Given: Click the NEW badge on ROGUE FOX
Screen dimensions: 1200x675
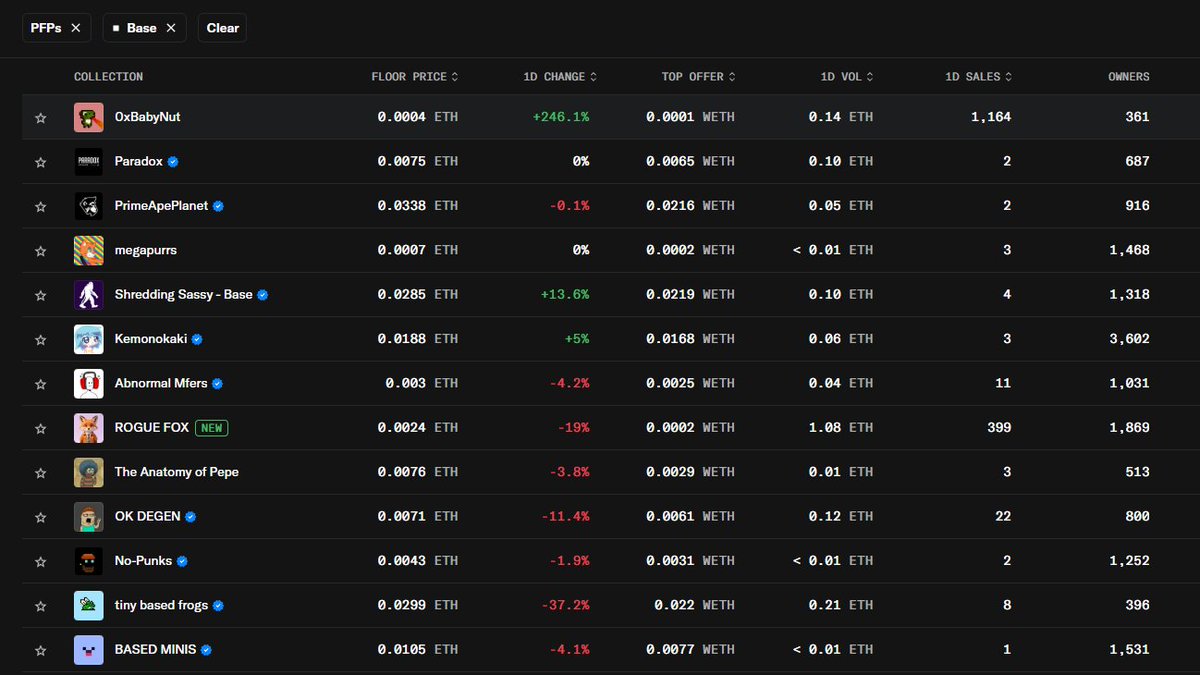Looking at the screenshot, I should pos(211,428).
